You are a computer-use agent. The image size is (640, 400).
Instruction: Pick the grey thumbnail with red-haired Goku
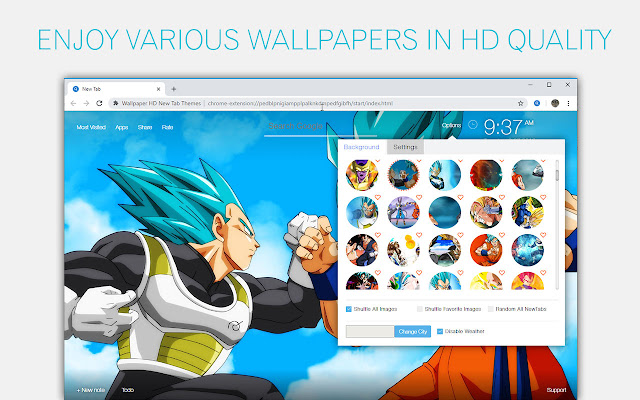(527, 175)
